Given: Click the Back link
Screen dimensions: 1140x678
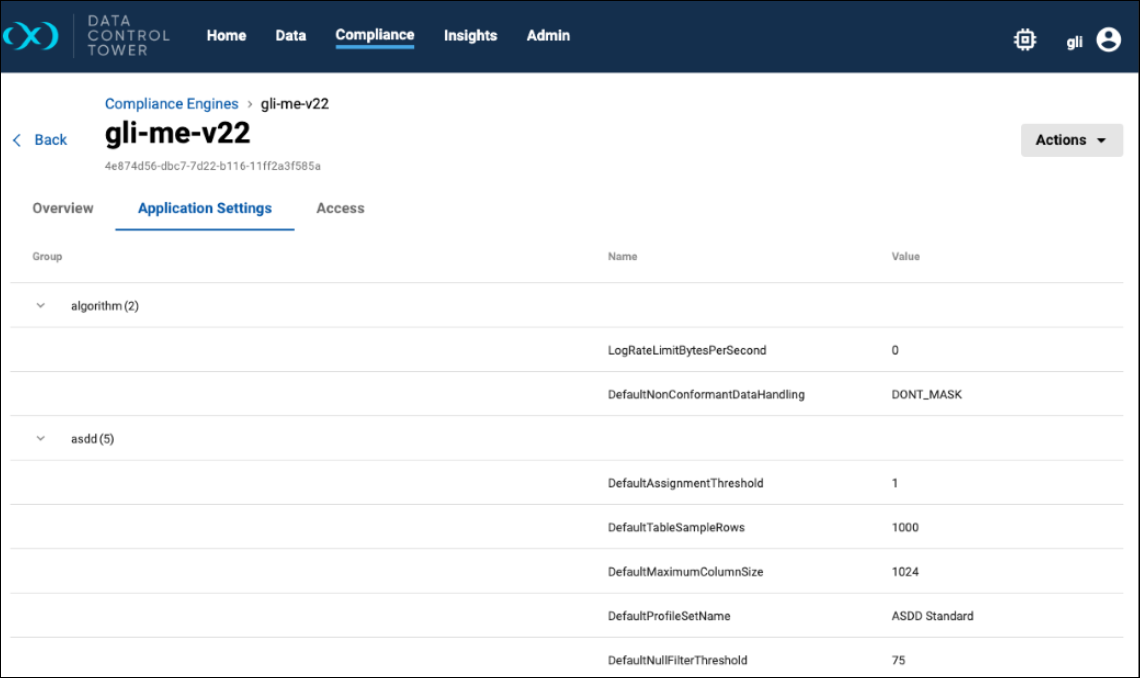Looking at the screenshot, I should pyautogui.click(x=50, y=140).
